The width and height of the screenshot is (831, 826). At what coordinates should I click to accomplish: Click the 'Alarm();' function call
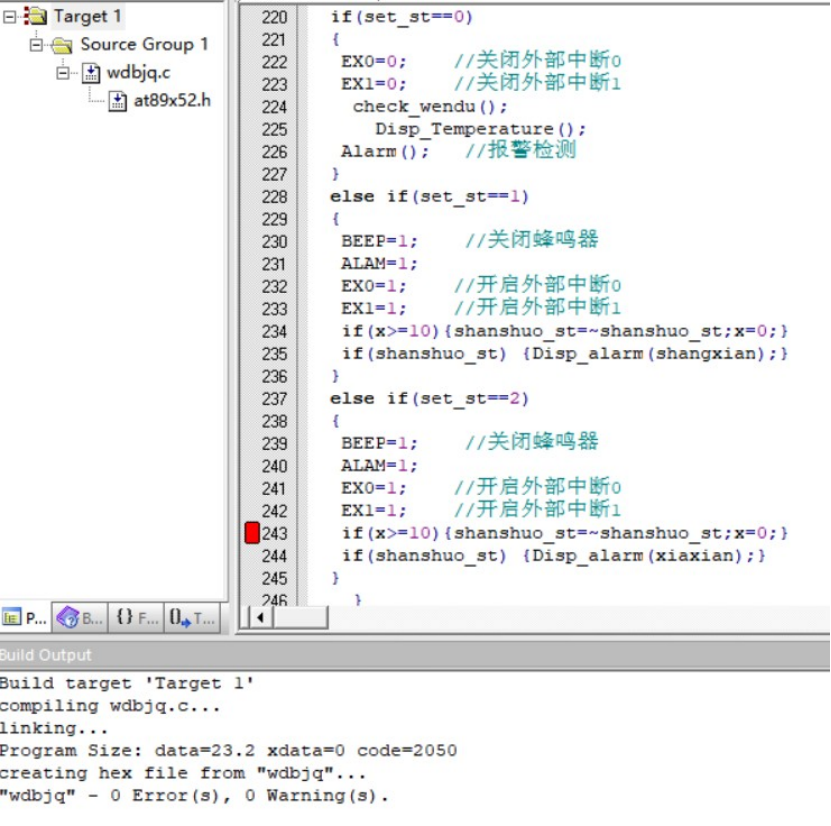click(385, 152)
